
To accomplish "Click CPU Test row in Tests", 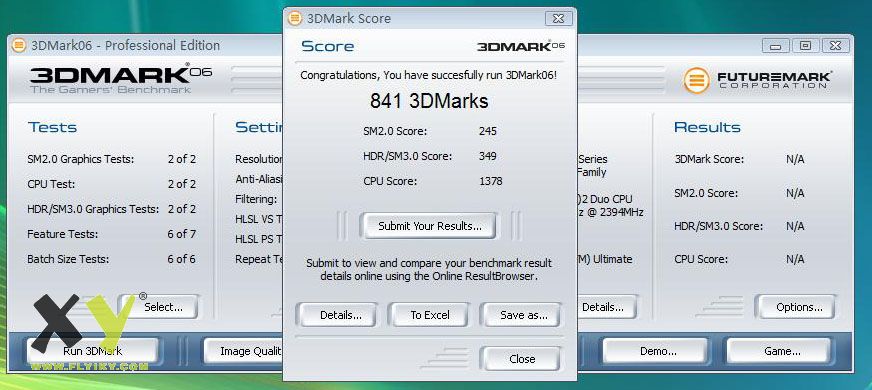I will pos(111,184).
